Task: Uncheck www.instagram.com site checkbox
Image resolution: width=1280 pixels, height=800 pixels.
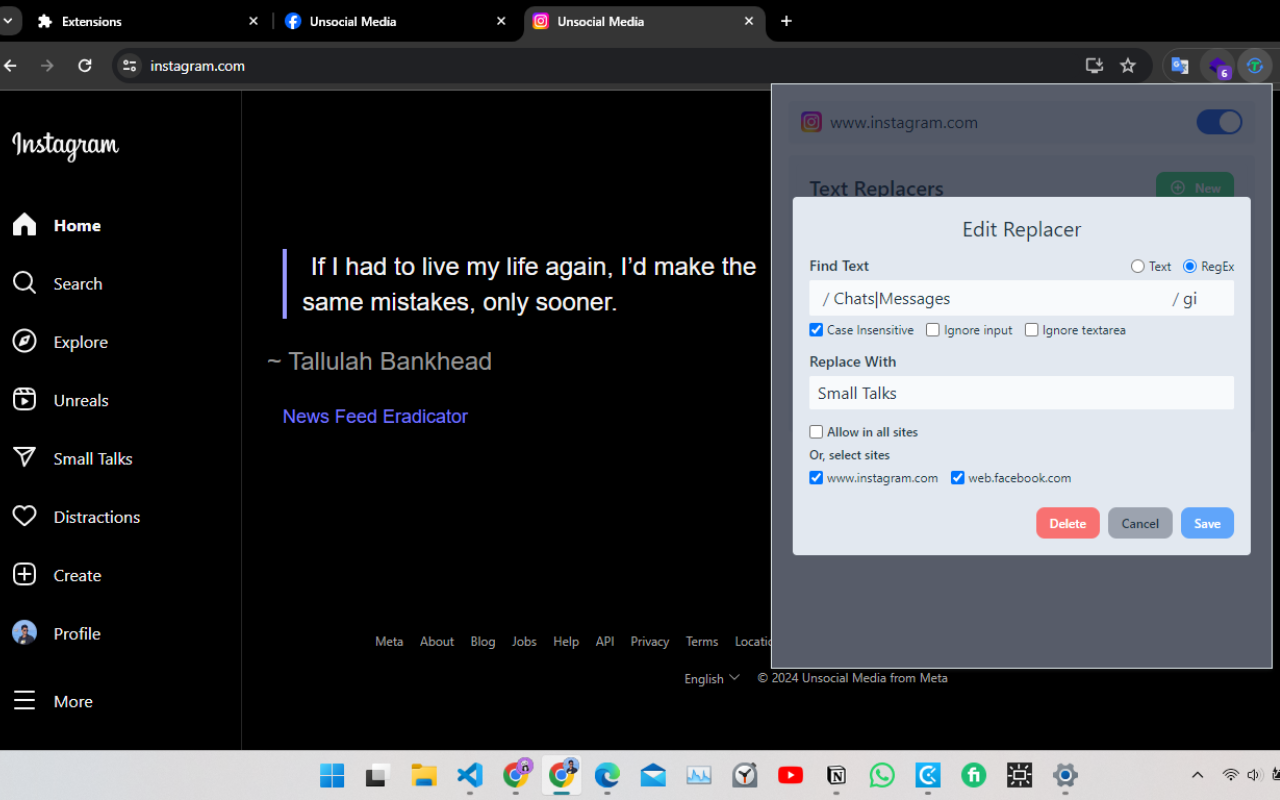Action: coord(816,478)
